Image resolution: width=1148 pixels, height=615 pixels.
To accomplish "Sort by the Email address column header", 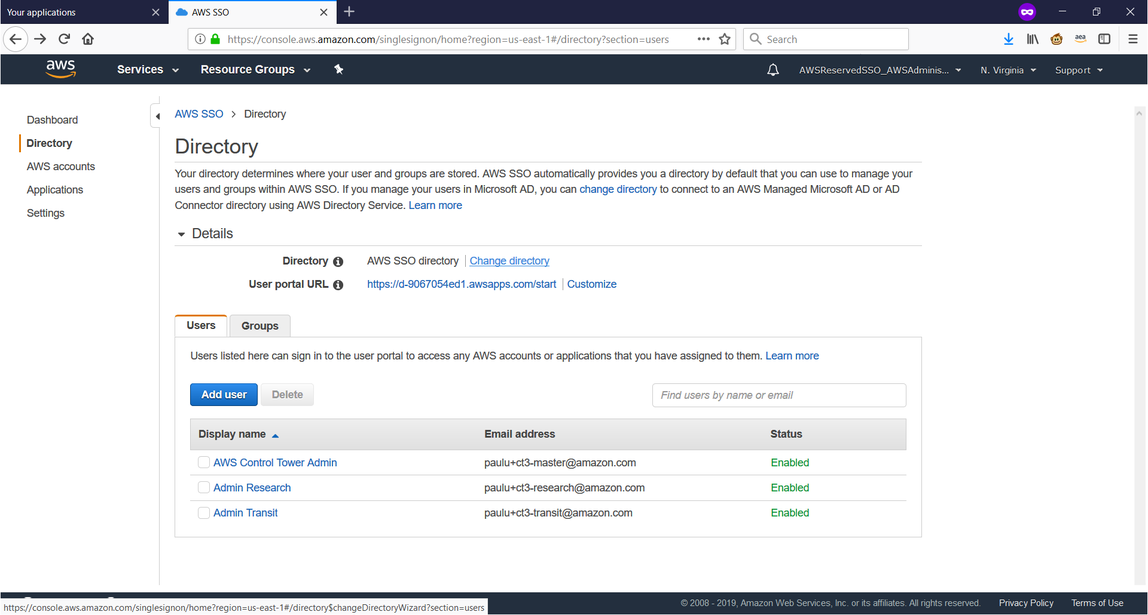I will [x=520, y=434].
